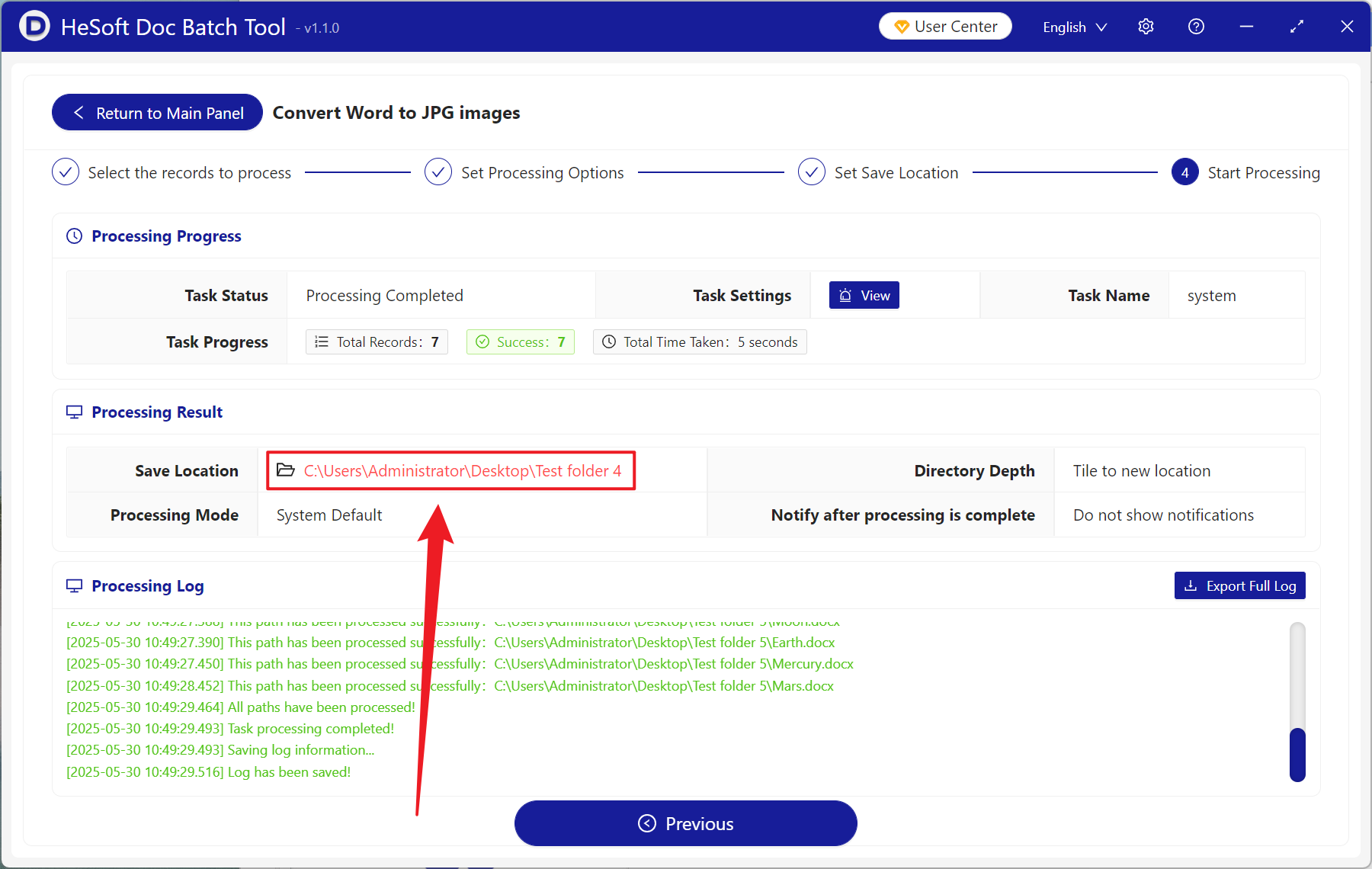
Task: Open the User Center
Action: [945, 26]
